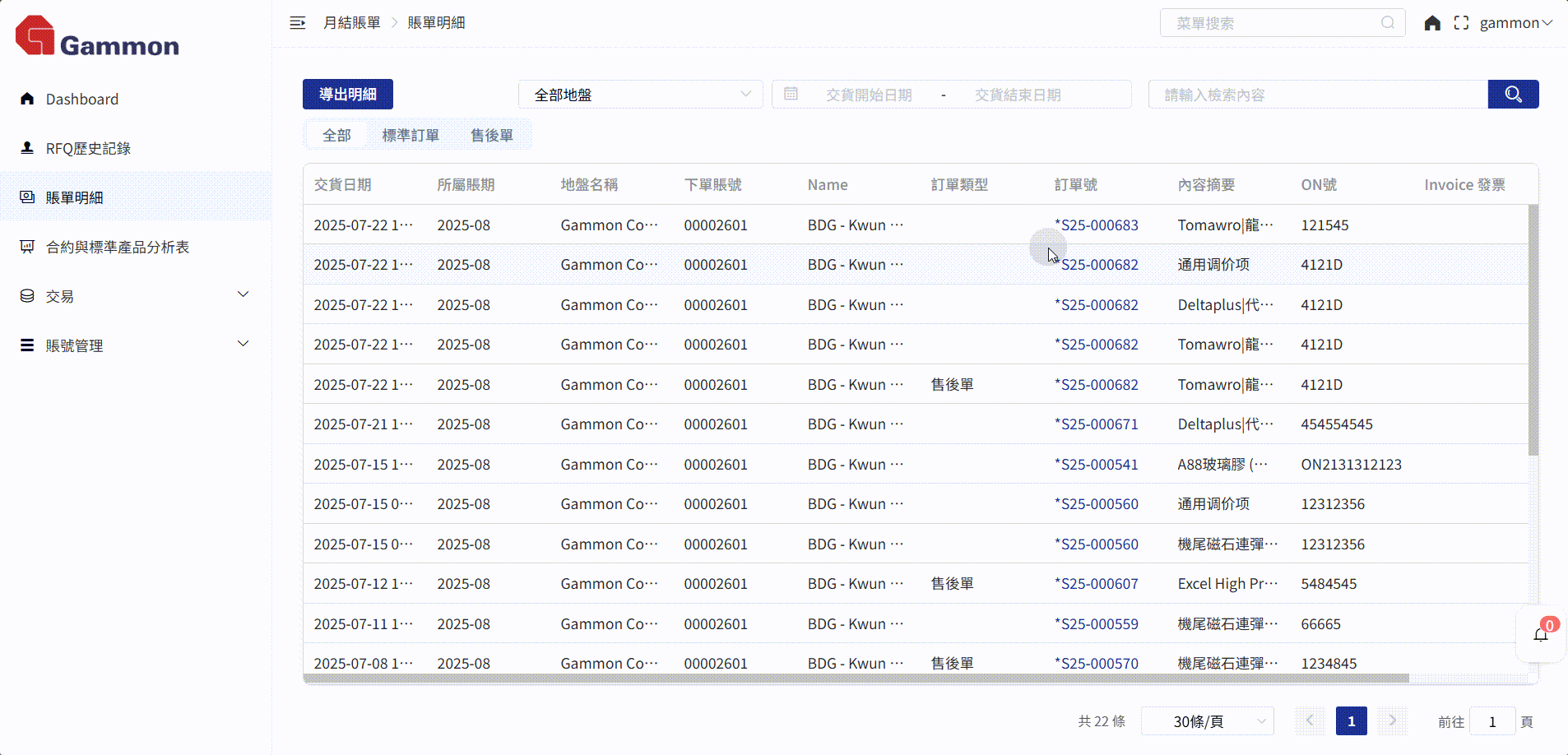Collapse the sidebar with the hamburger icon
1568x755 pixels.
tap(298, 23)
